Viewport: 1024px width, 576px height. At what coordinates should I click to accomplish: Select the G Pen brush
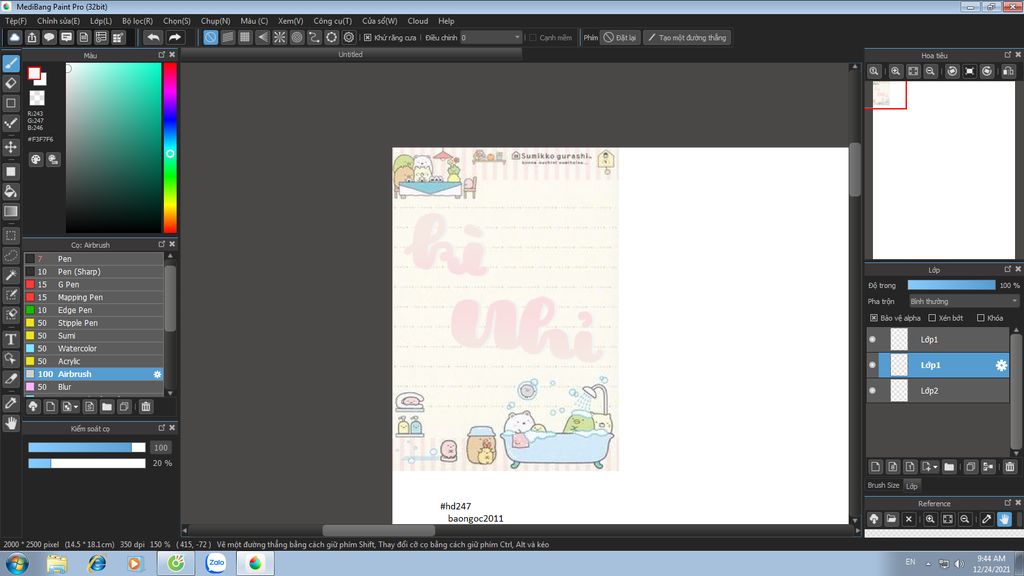(x=94, y=285)
